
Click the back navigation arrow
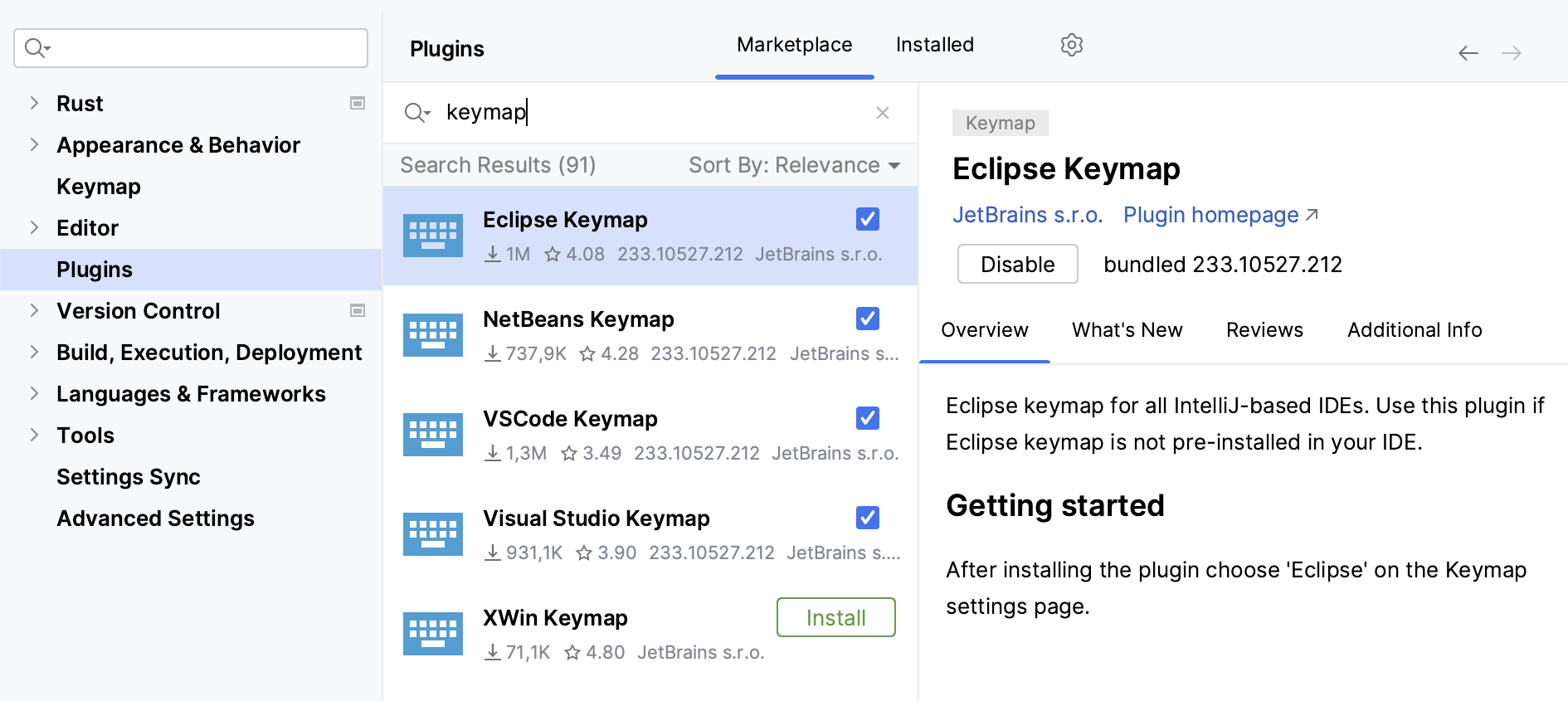point(1468,54)
